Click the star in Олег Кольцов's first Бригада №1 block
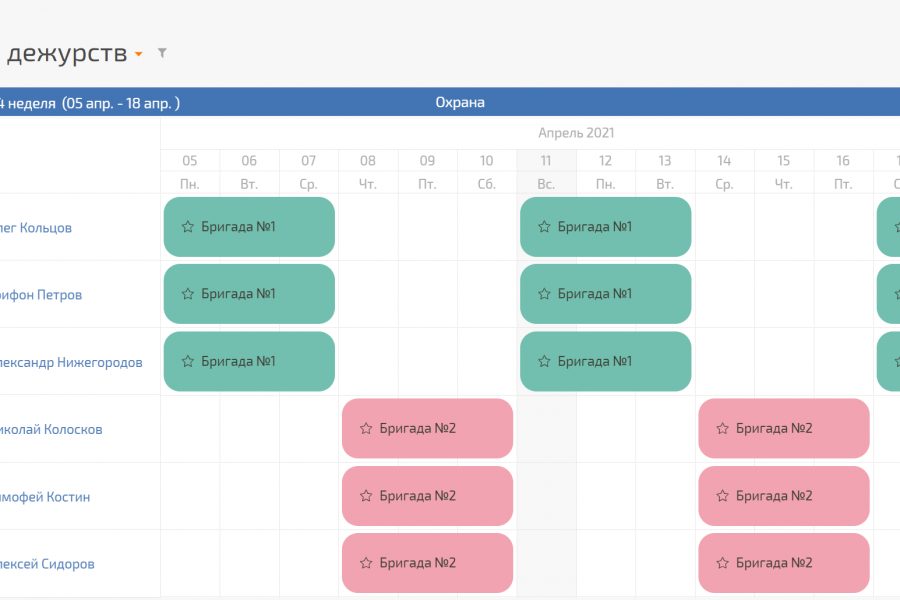The width and height of the screenshot is (900, 600). [187, 227]
